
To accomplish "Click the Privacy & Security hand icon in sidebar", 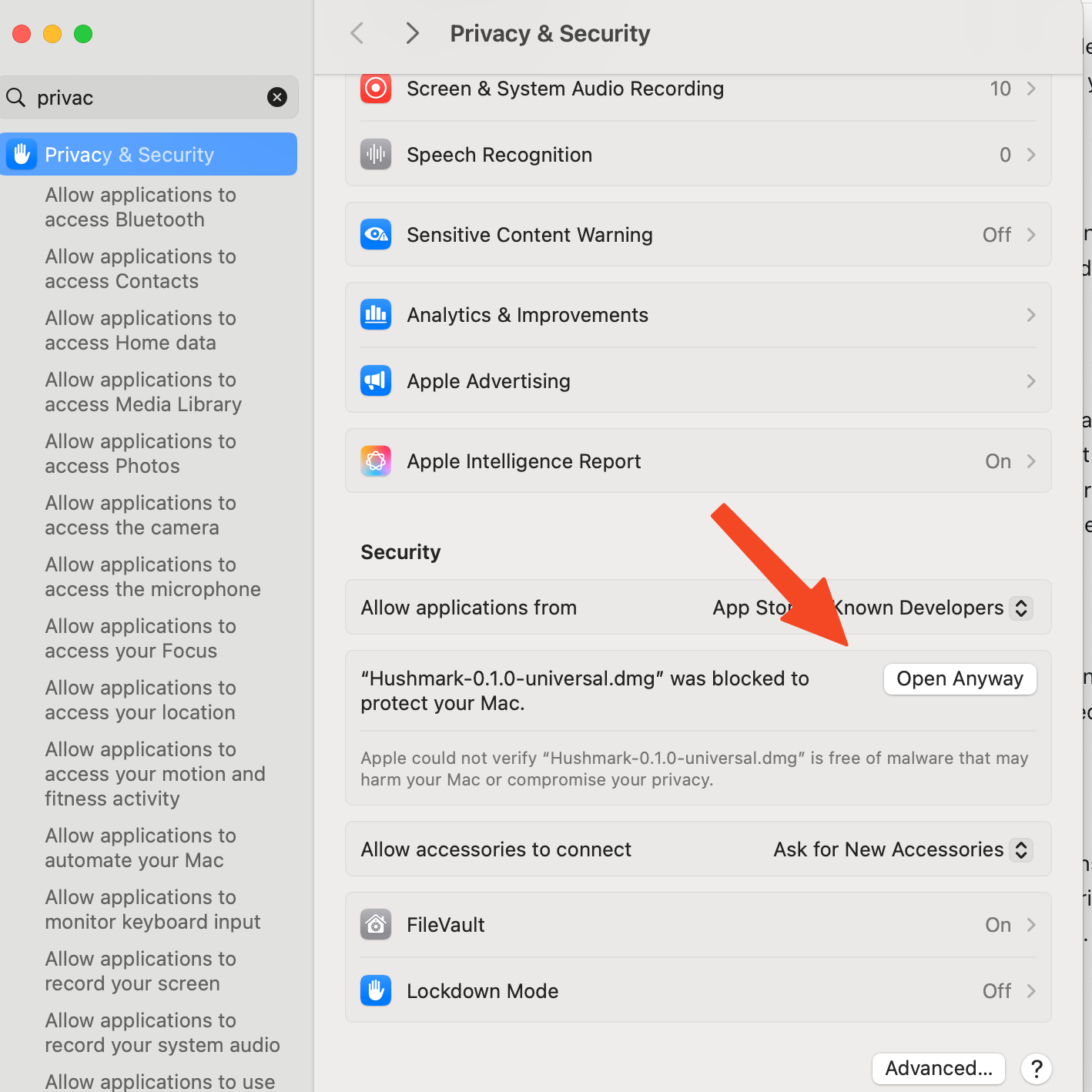I will [x=22, y=154].
